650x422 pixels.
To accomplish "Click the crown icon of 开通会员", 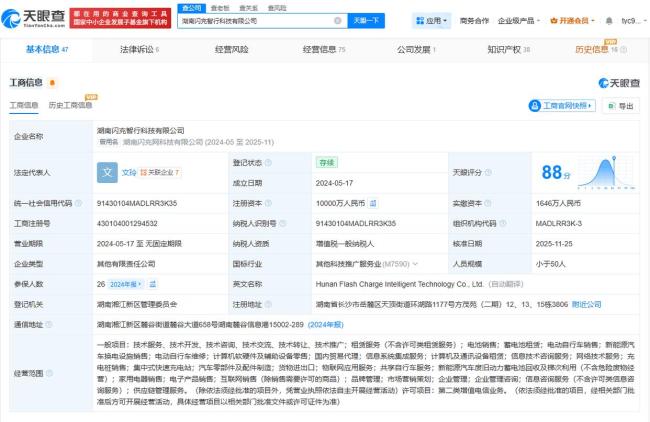I will (553, 21).
